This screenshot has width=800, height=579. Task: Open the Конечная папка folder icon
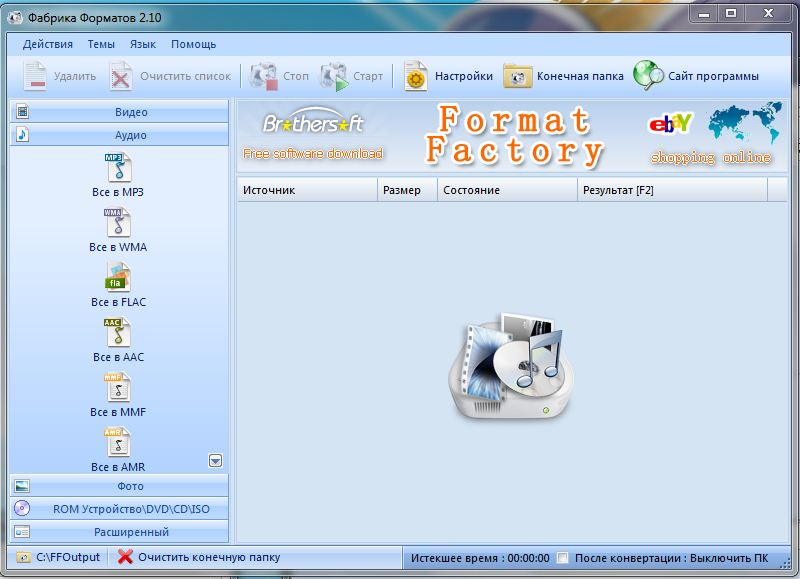click(517, 76)
